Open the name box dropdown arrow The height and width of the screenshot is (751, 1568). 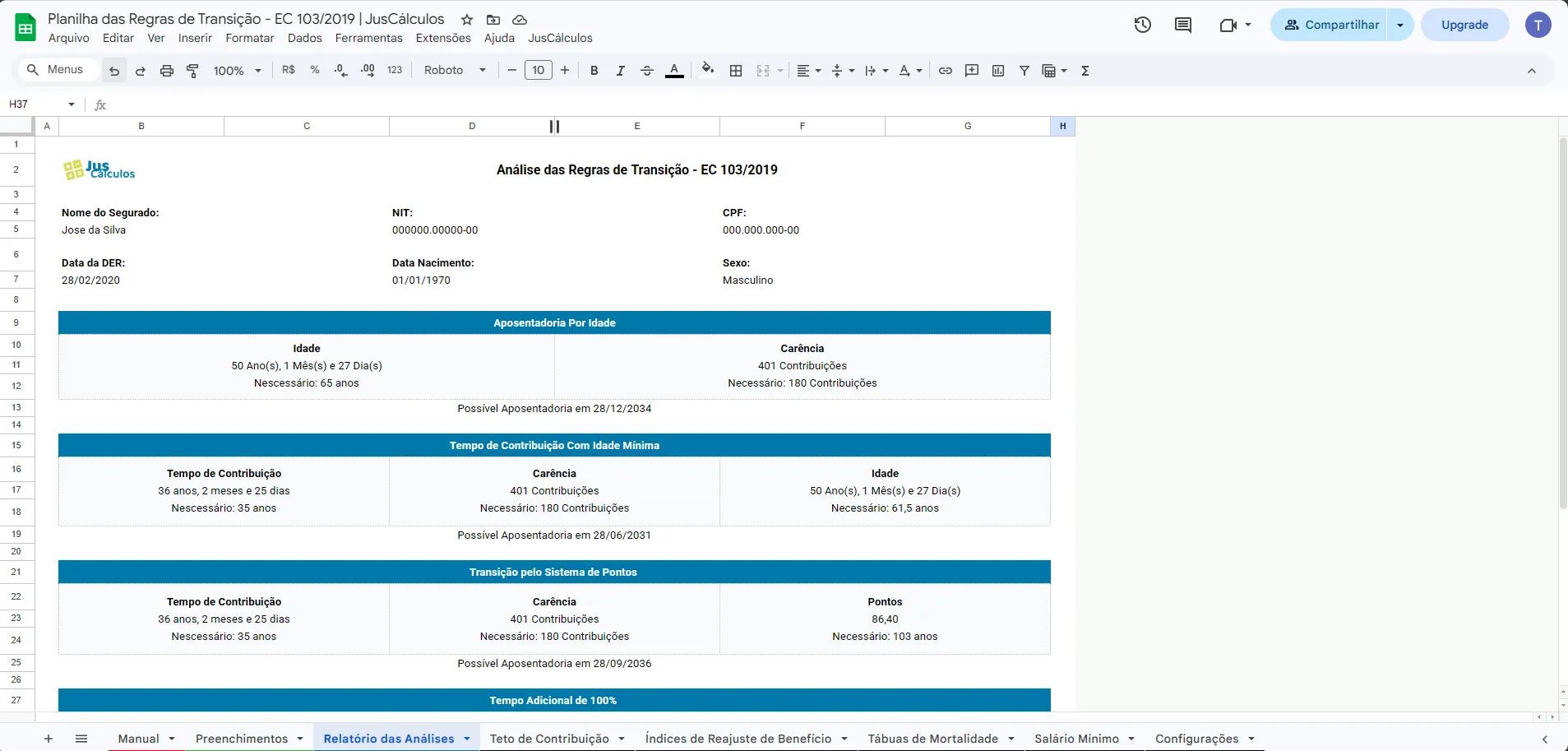72,104
